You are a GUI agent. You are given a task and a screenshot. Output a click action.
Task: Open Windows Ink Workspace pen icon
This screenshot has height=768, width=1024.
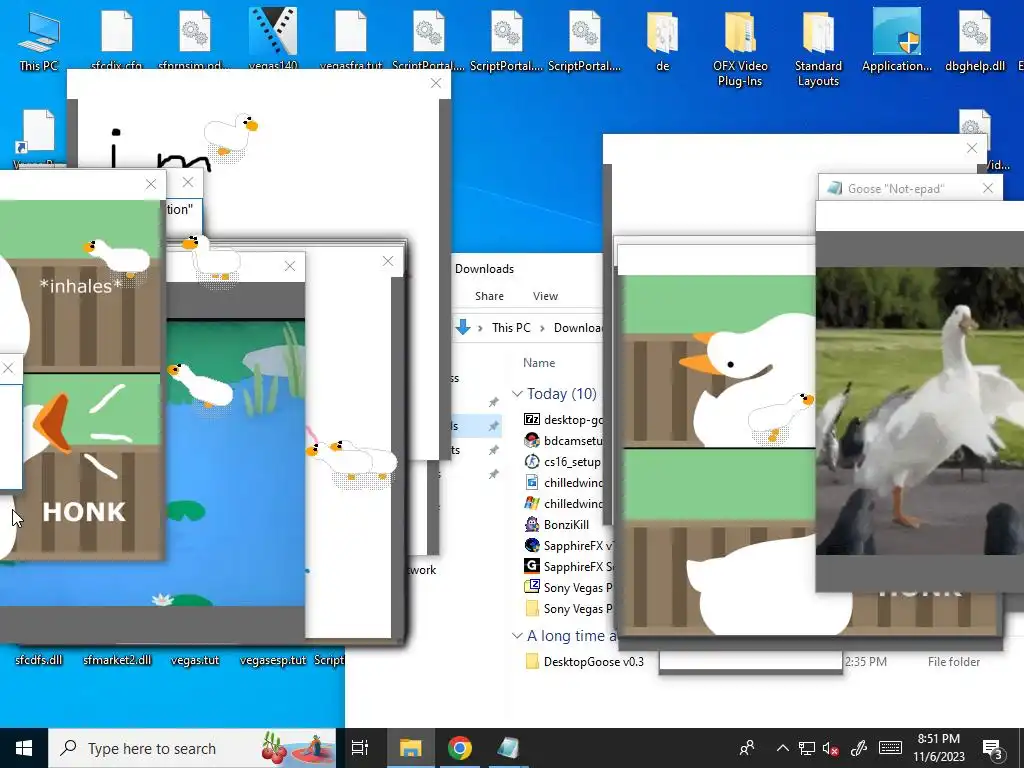click(x=859, y=748)
